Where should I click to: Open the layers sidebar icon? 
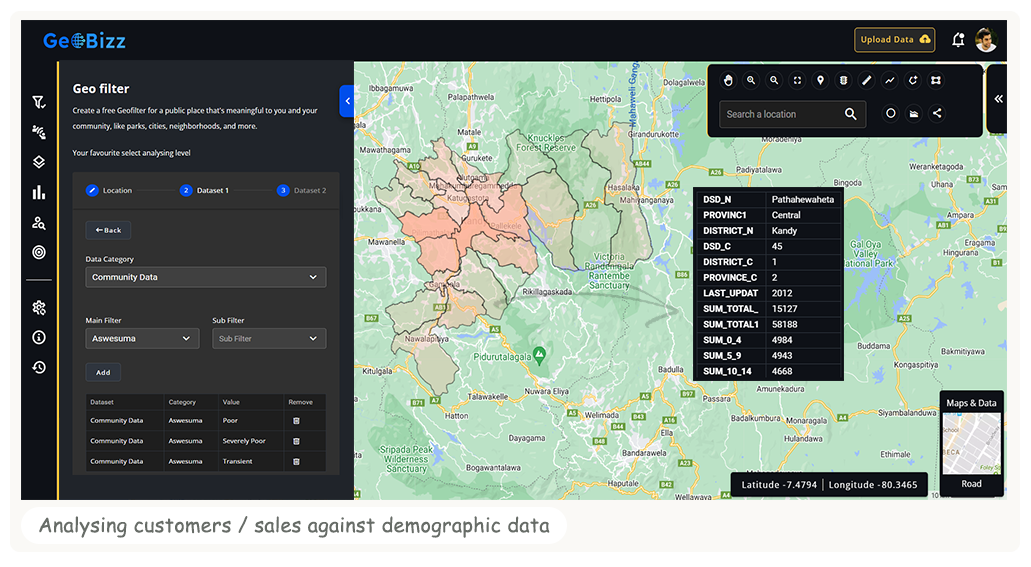pyautogui.click(x=39, y=162)
